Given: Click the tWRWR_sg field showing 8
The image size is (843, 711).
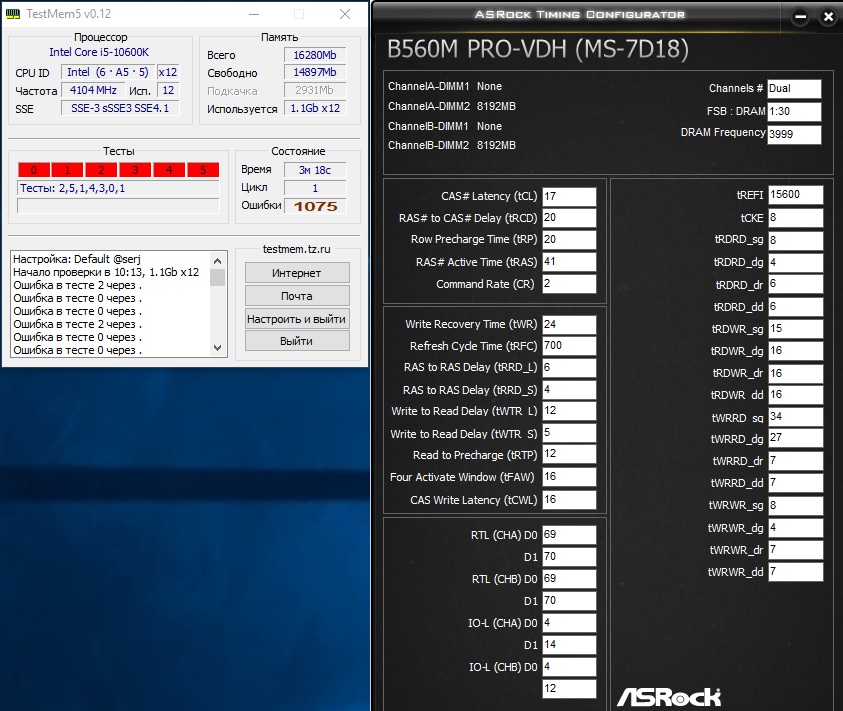Looking at the screenshot, I should coord(796,506).
